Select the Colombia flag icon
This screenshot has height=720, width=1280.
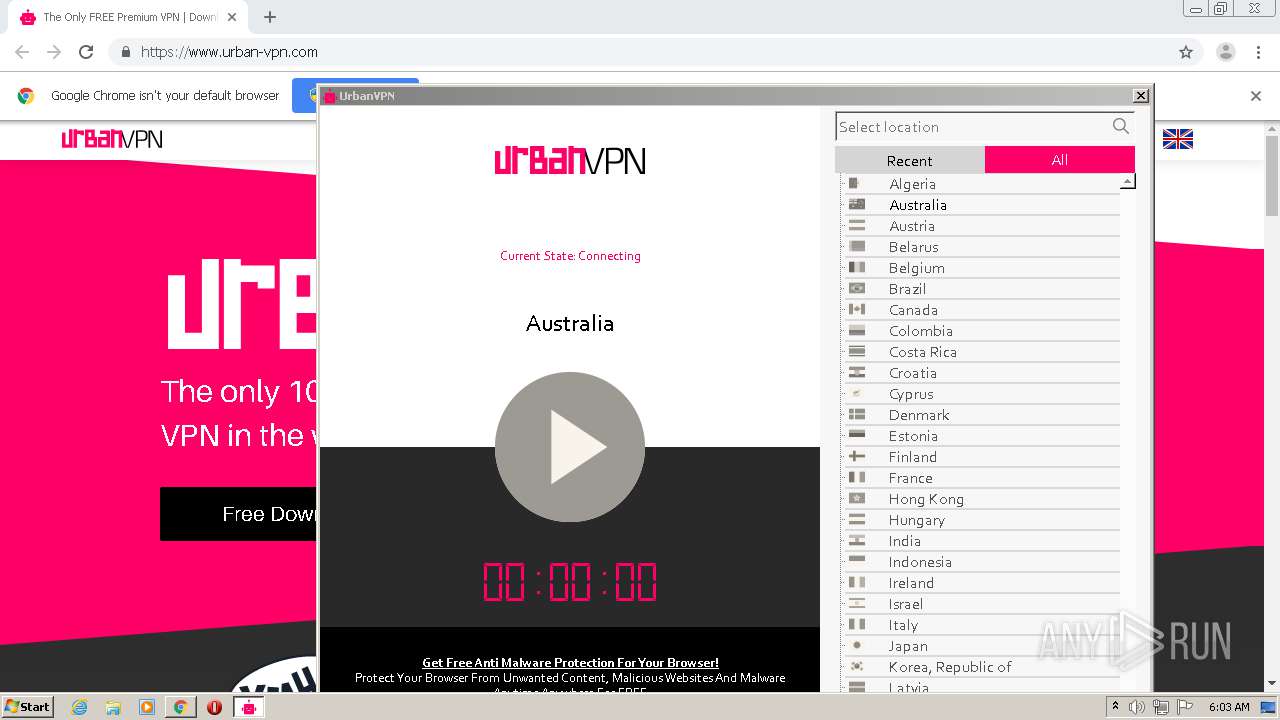click(856, 330)
